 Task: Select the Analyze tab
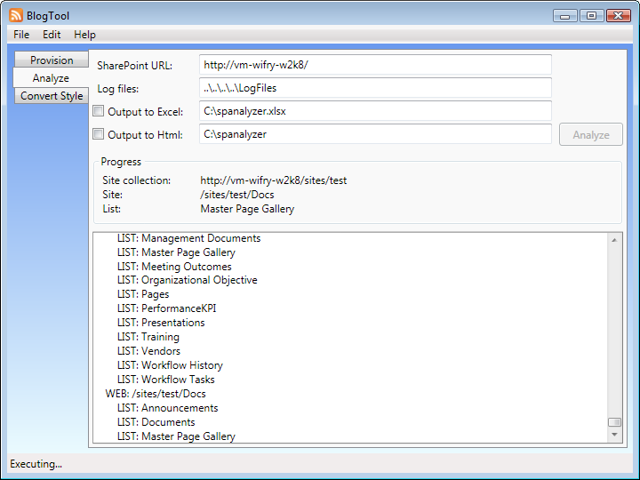click(51, 78)
